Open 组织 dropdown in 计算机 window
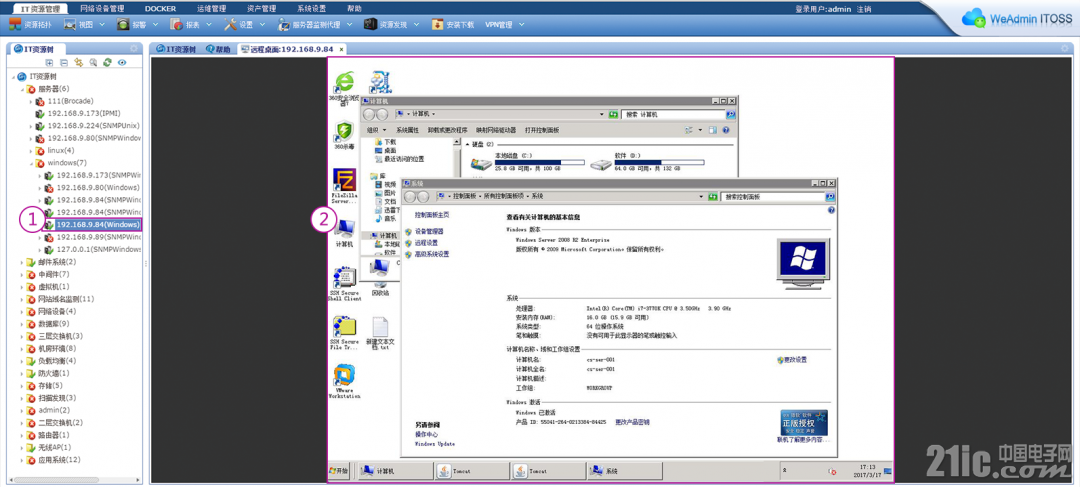 point(376,129)
